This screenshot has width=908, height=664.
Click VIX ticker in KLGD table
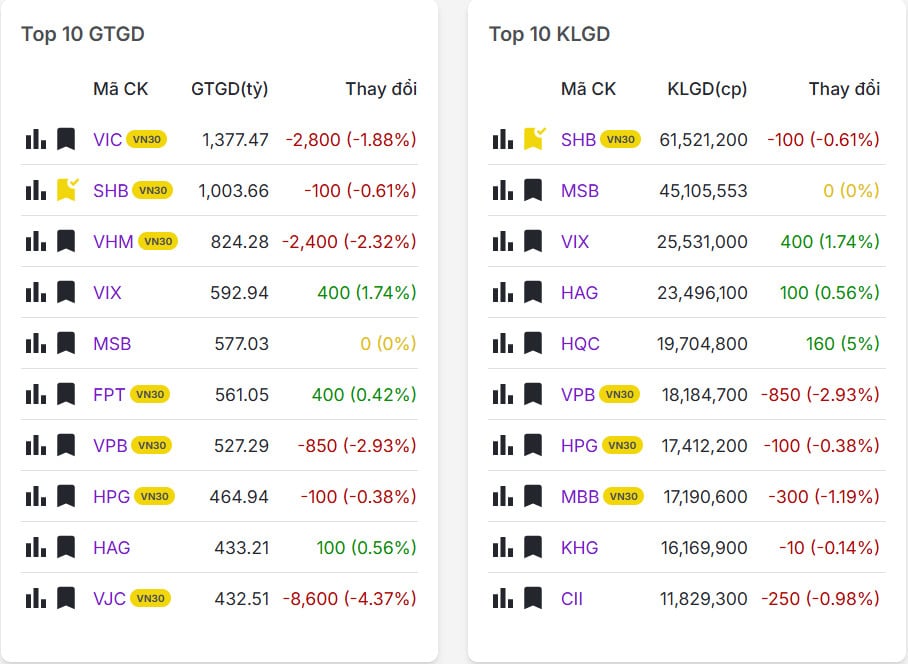(x=575, y=241)
